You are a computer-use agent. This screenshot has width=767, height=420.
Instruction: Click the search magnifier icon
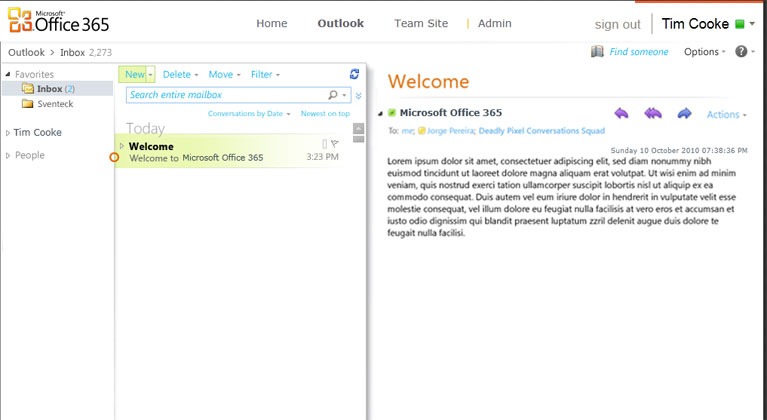point(333,95)
